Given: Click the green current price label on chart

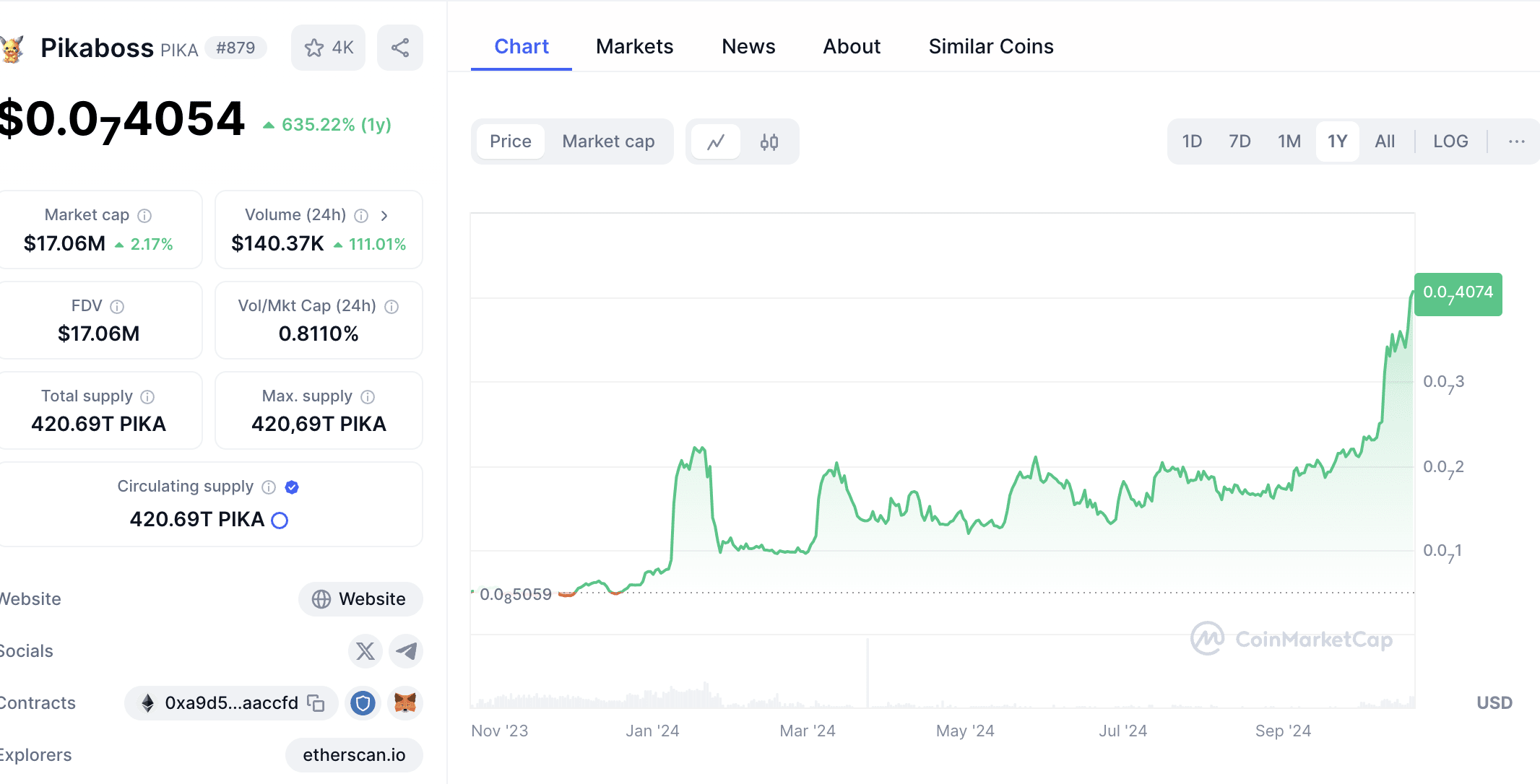Looking at the screenshot, I should (x=1458, y=294).
